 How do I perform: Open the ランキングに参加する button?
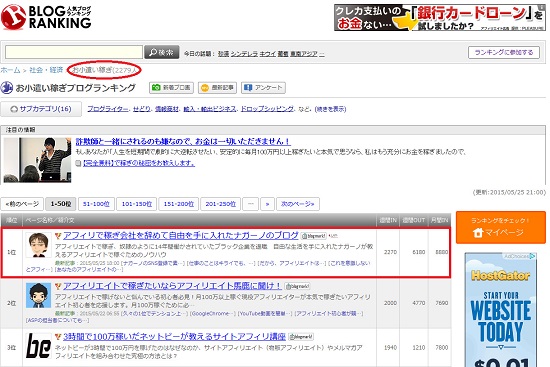[x=504, y=52]
